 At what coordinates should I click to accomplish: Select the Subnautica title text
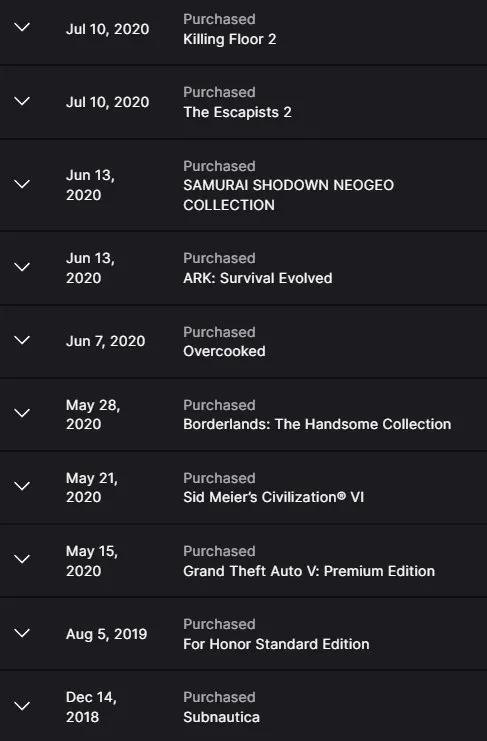[x=221, y=717]
